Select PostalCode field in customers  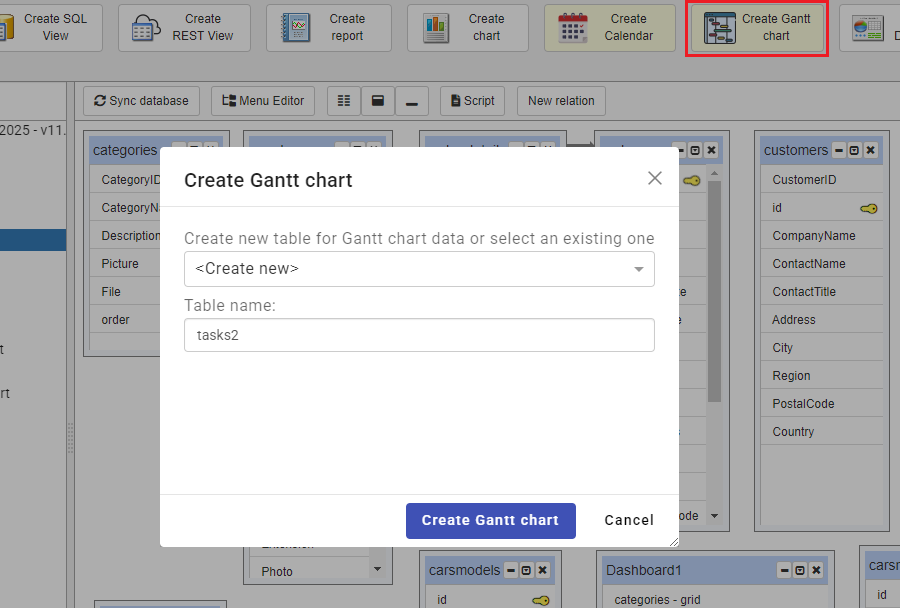tap(821, 404)
